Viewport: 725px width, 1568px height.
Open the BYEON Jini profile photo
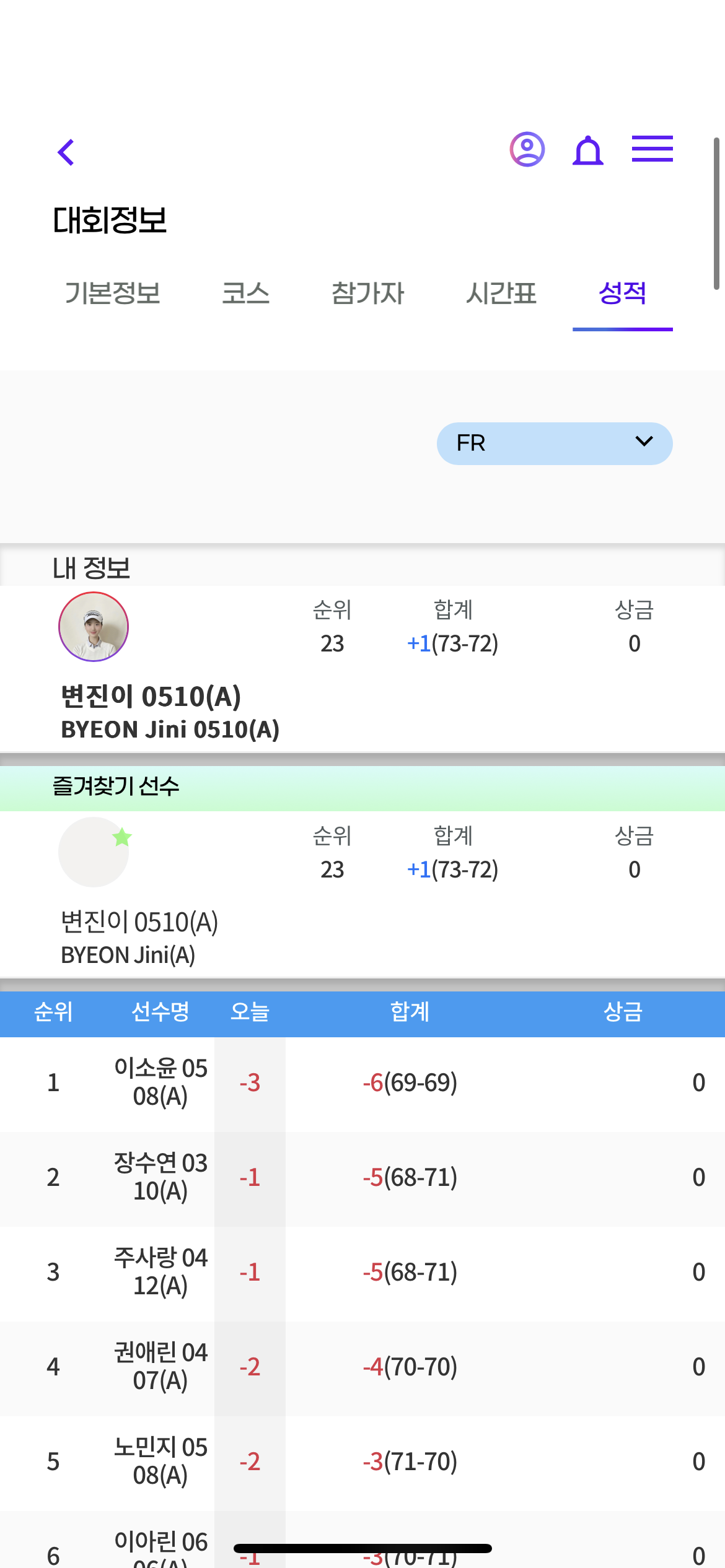[x=94, y=627]
